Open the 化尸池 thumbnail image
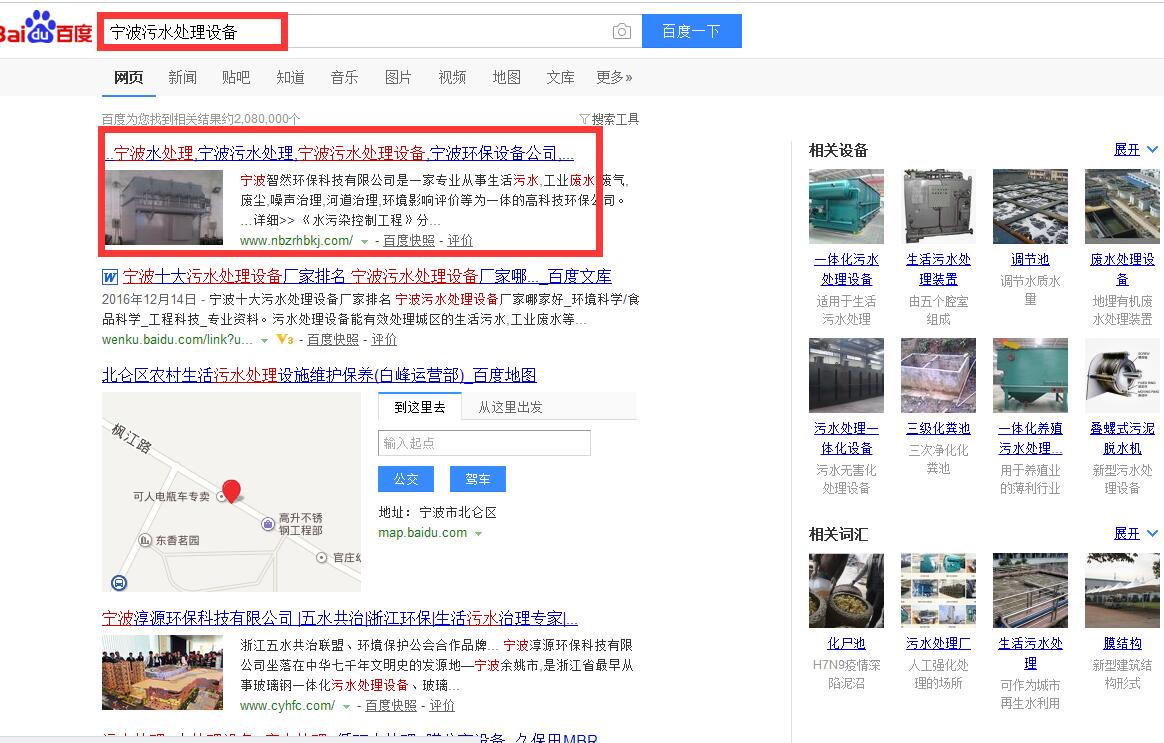 (846, 591)
